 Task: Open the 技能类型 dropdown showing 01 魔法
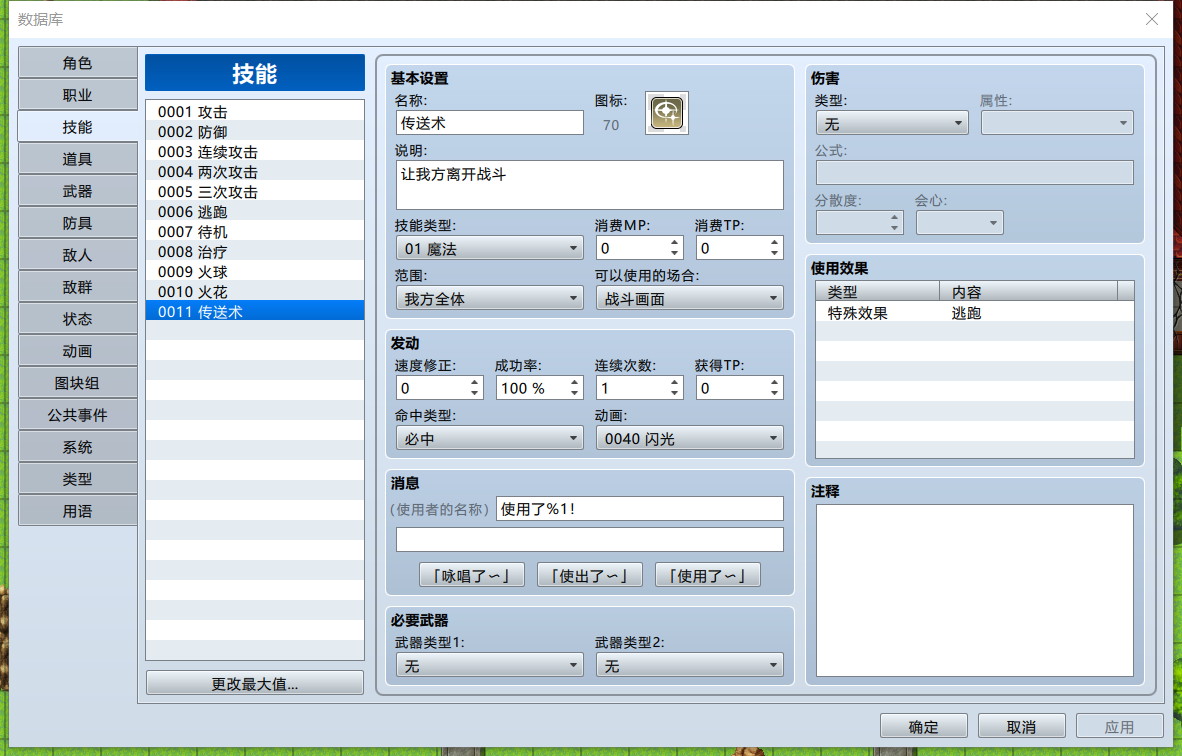[490, 249]
